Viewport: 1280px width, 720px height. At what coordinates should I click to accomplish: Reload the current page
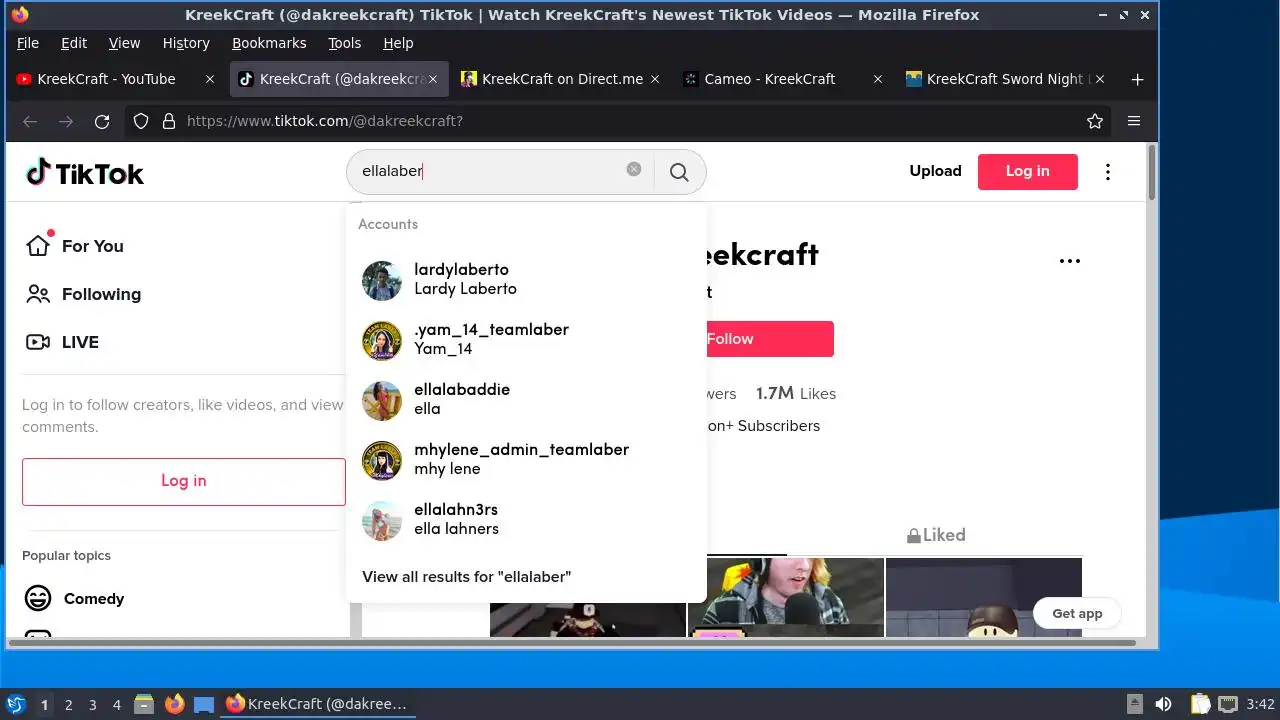[102, 121]
